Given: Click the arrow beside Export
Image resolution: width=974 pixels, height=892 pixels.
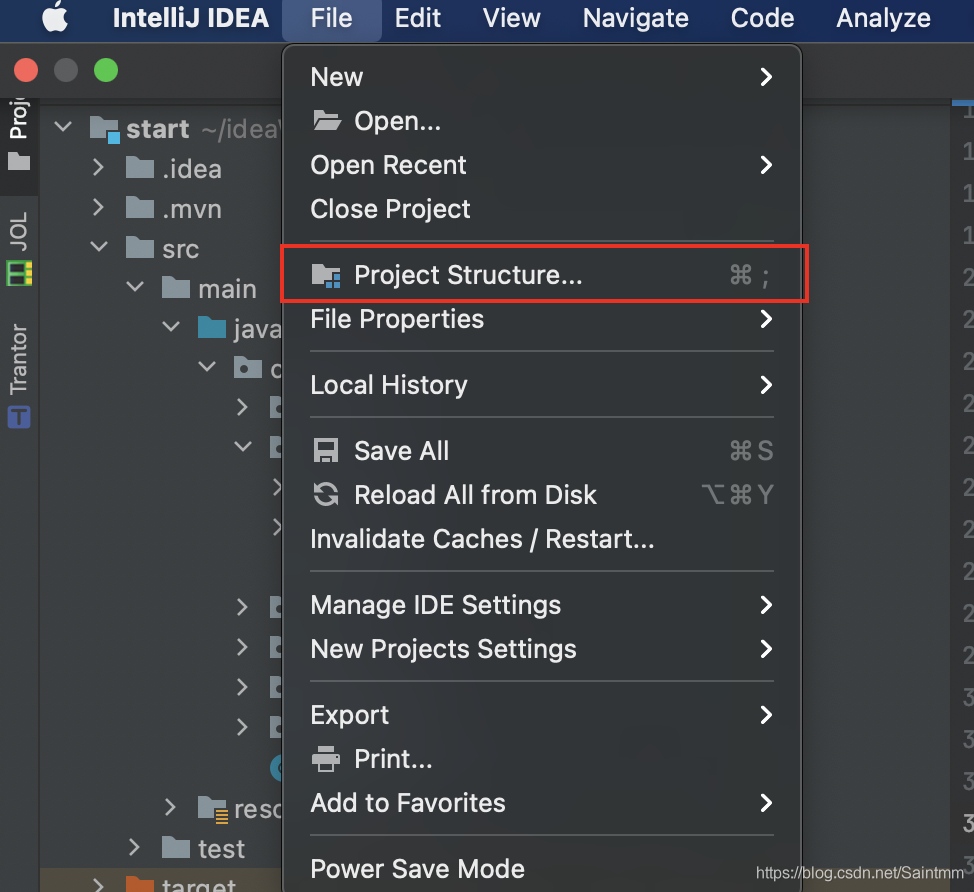Looking at the screenshot, I should (x=767, y=715).
